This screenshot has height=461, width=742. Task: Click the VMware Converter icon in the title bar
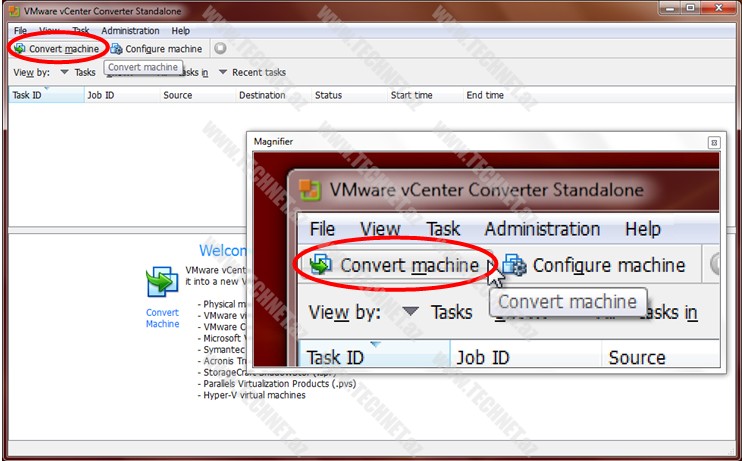pos(13,10)
